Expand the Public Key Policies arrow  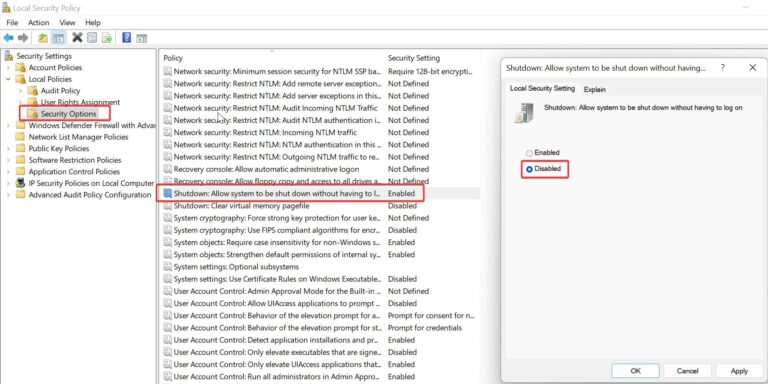point(8,148)
